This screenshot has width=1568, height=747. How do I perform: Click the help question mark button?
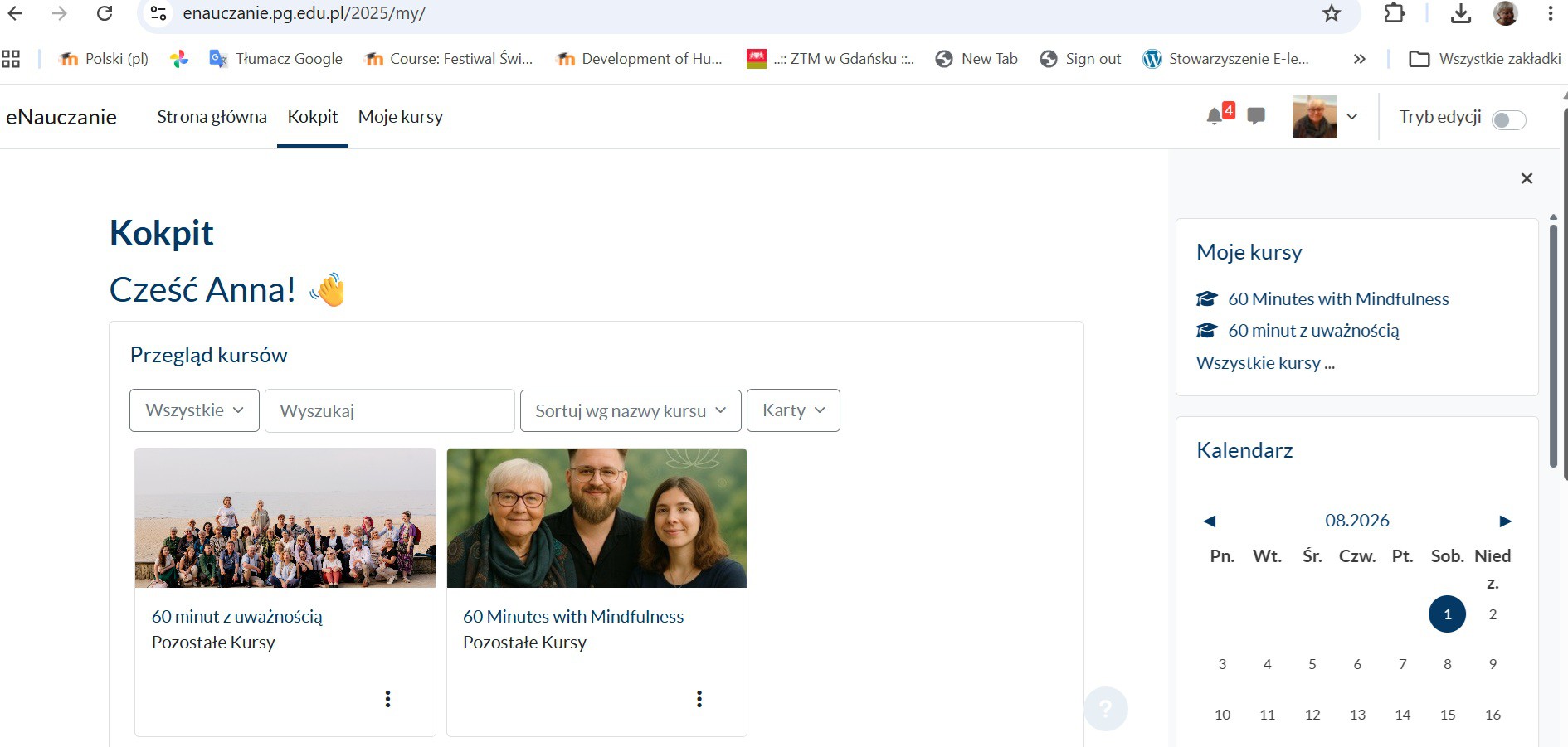(x=1106, y=709)
